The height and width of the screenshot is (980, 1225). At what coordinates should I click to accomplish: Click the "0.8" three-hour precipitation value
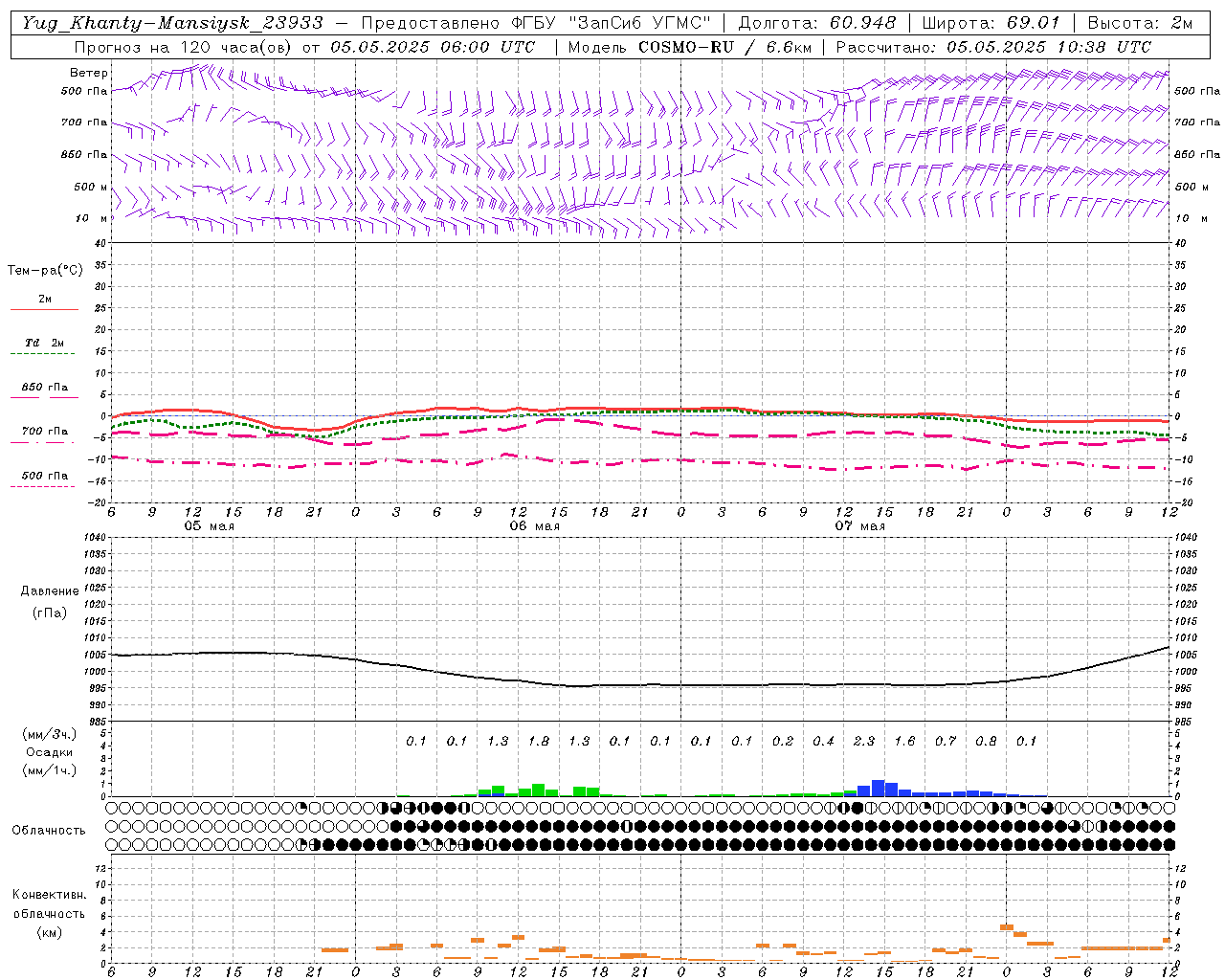coord(987,742)
